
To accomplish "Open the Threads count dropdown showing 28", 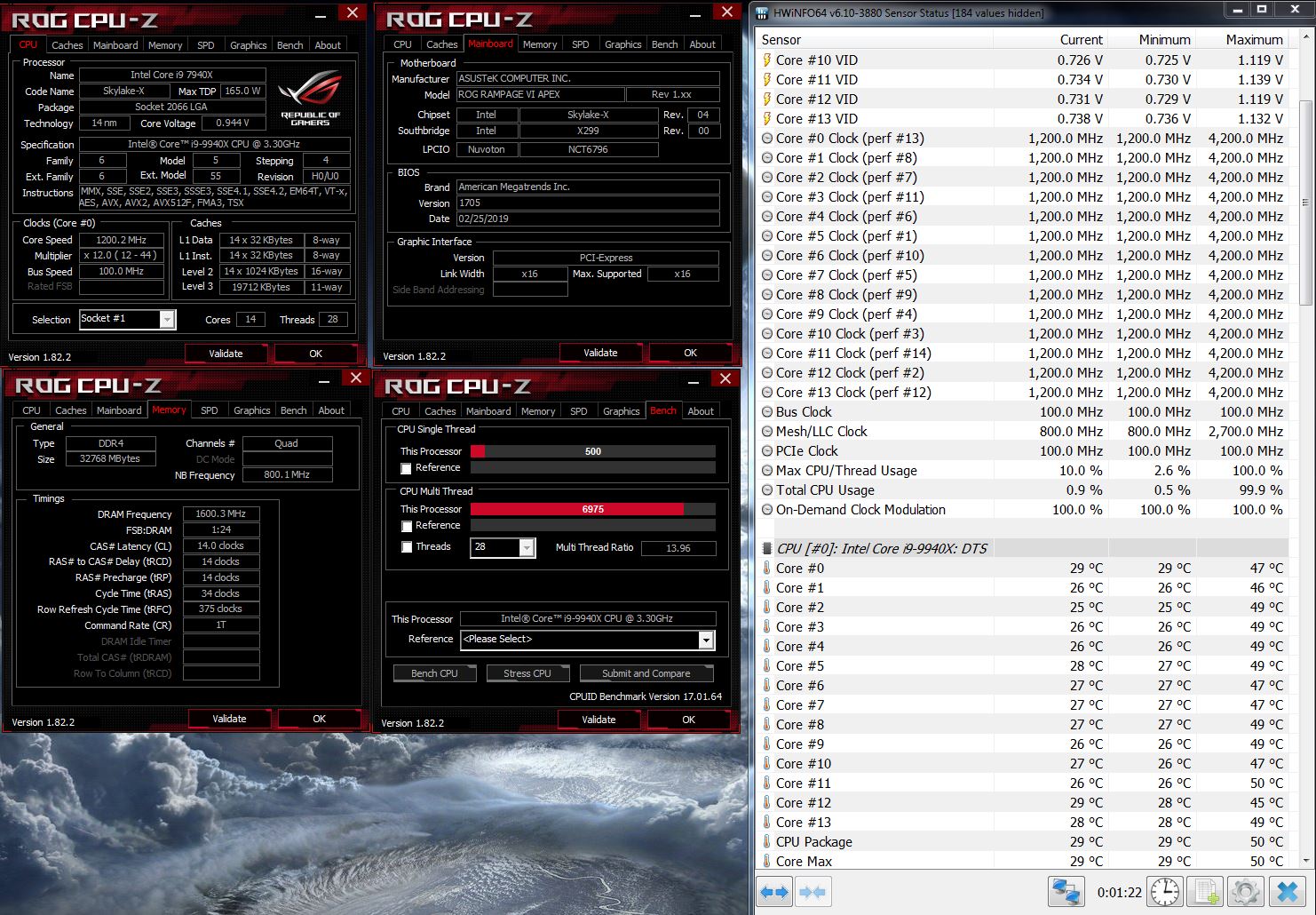I will coord(527,547).
